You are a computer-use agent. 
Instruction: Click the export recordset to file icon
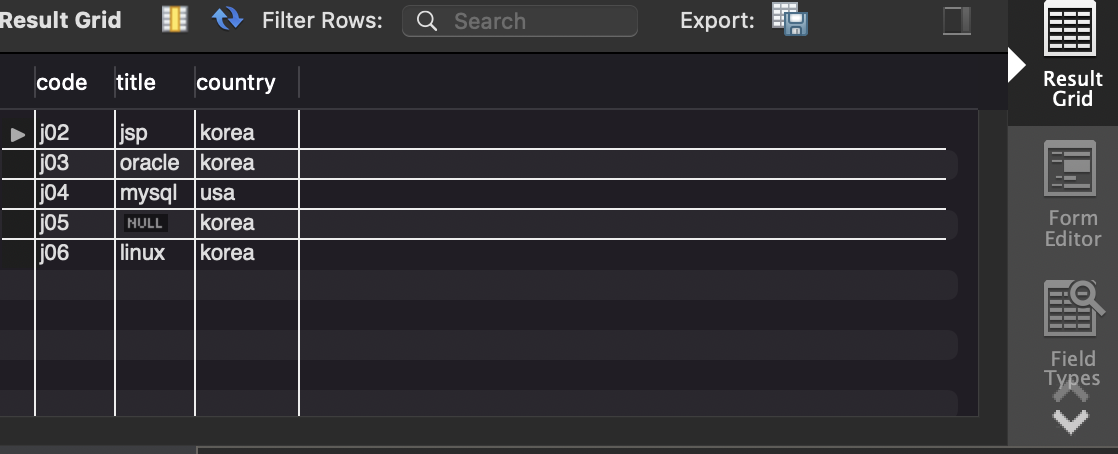789,20
